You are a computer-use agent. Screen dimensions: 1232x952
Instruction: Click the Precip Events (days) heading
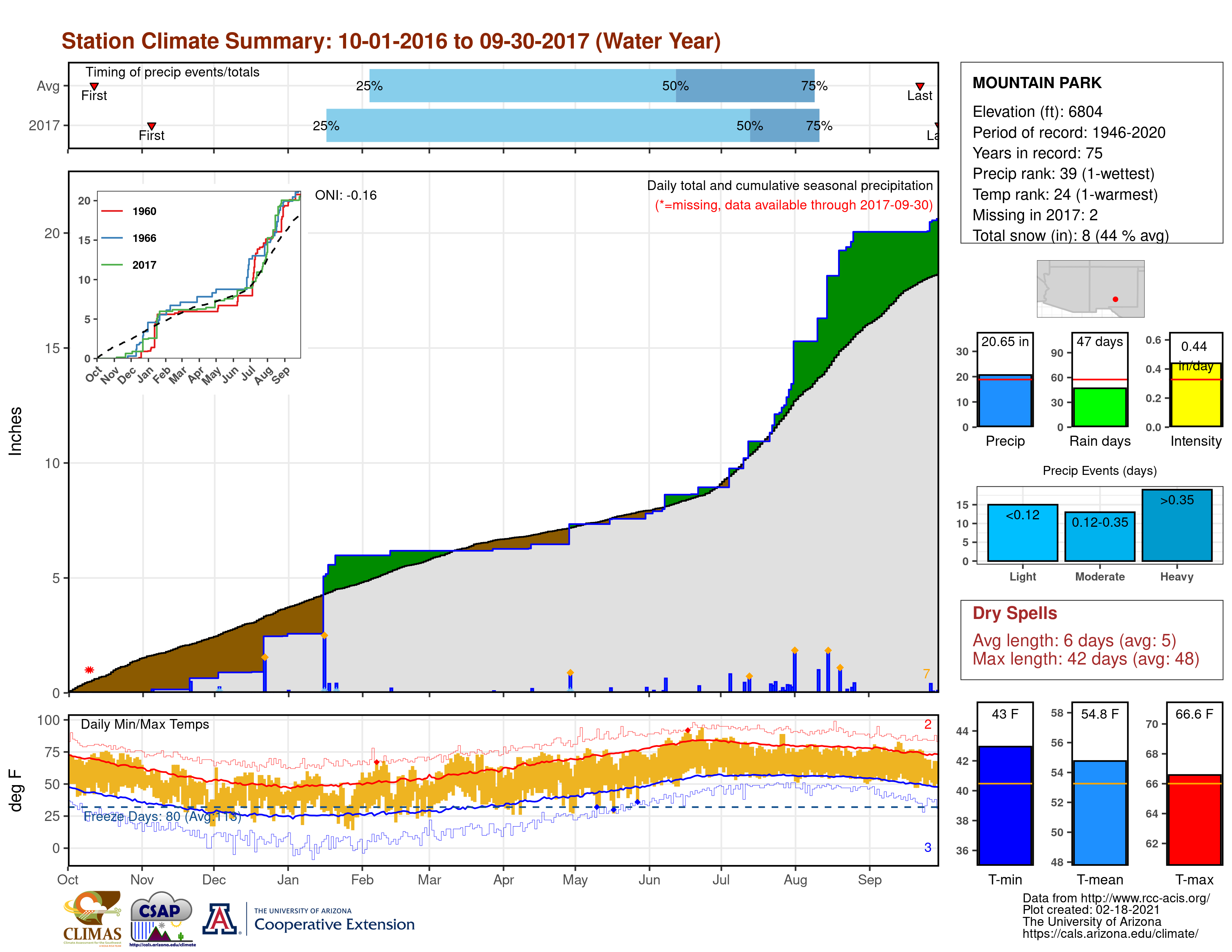coord(1099,470)
